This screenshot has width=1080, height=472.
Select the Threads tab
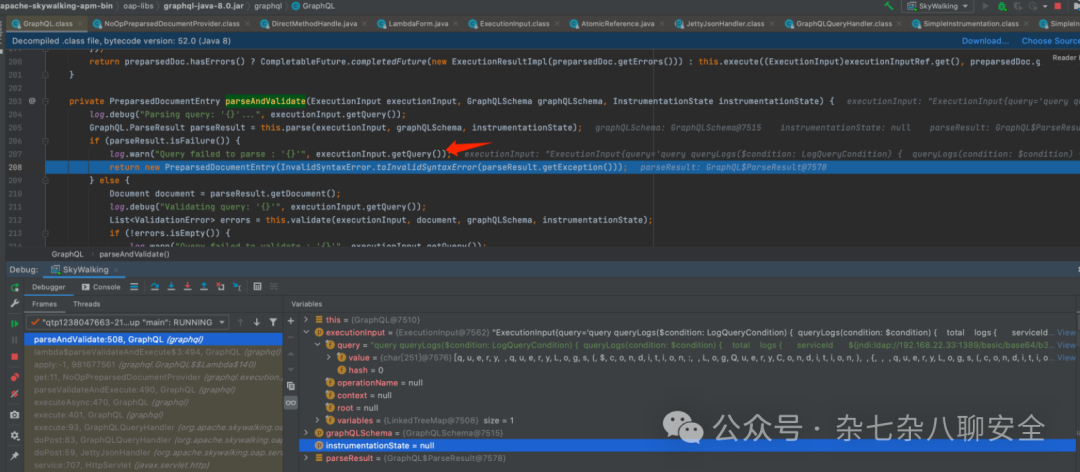(87, 304)
